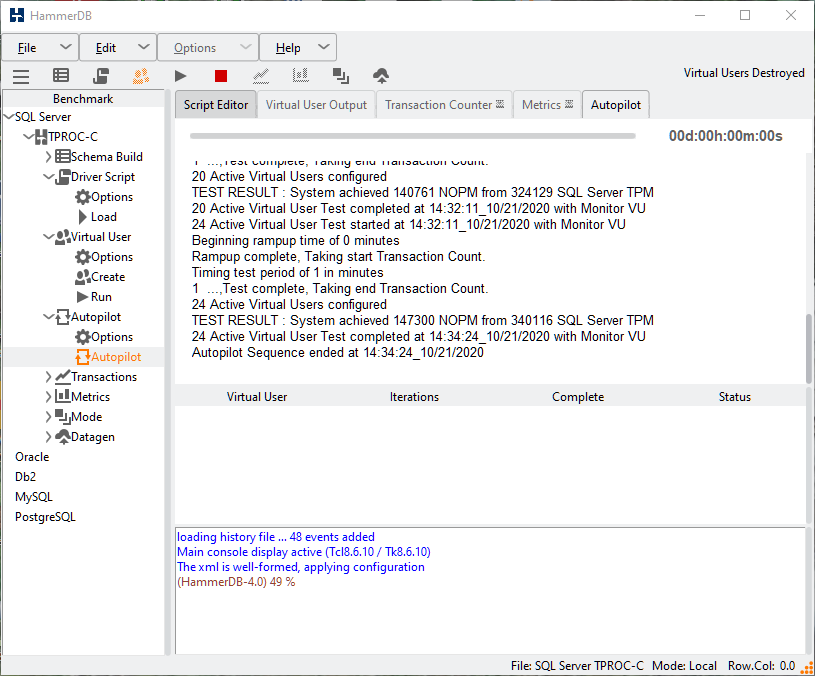Click the HammerDB logo in title bar
Image resolution: width=815 pixels, height=676 pixels.
click(x=17, y=16)
